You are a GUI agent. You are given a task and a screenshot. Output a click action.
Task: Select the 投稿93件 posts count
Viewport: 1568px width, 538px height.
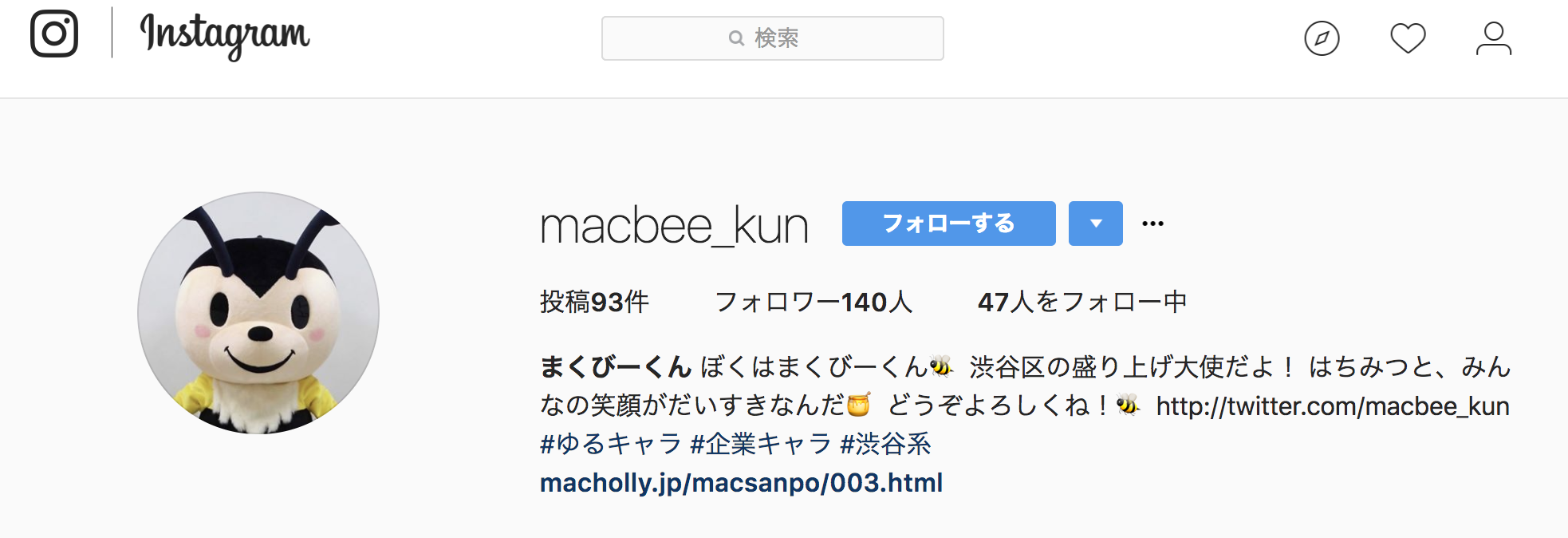pyautogui.click(x=594, y=302)
